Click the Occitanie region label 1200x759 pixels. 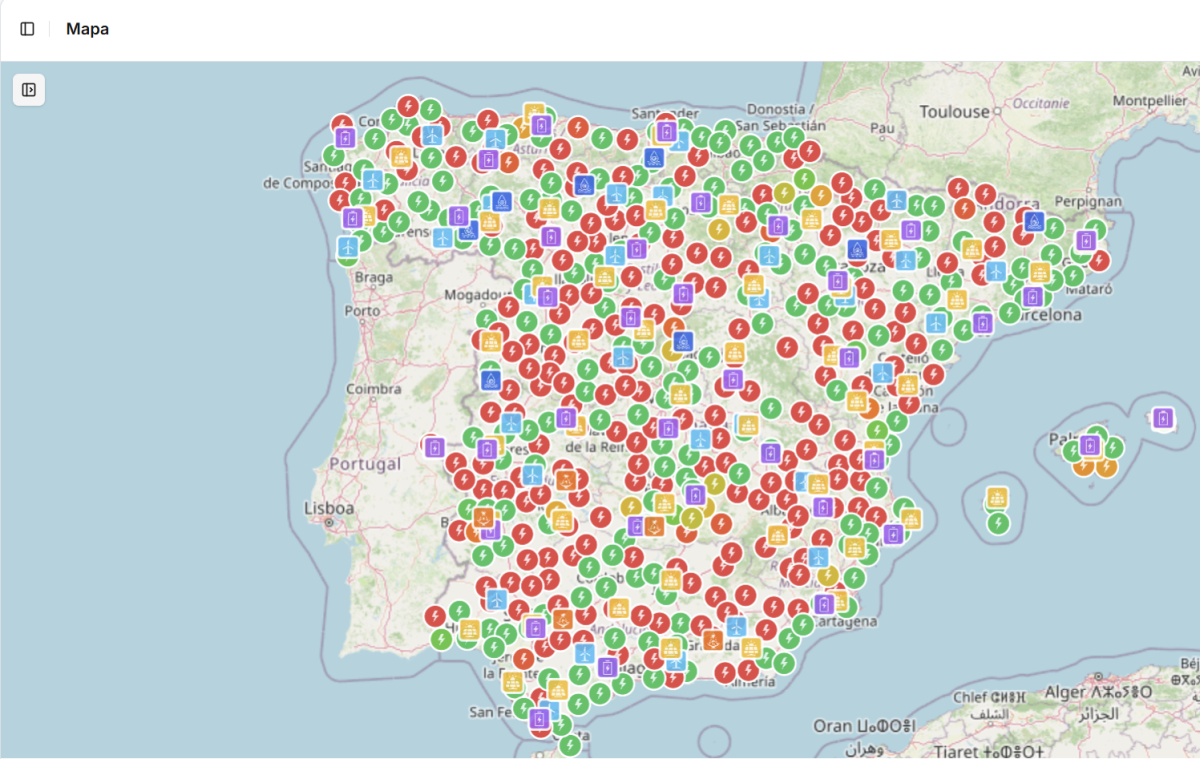(x=1041, y=103)
